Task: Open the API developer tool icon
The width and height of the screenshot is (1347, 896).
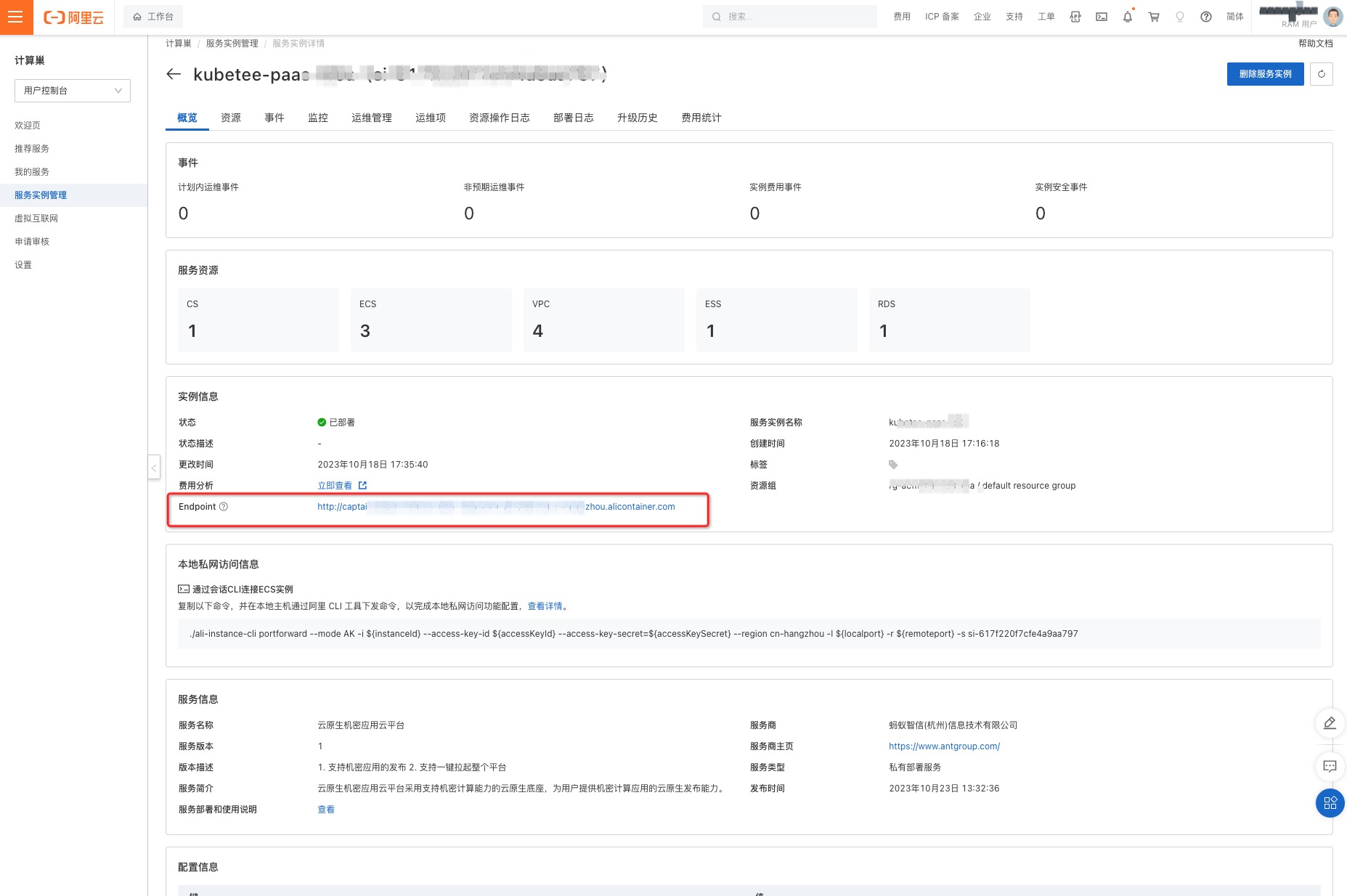Action: (x=1075, y=17)
